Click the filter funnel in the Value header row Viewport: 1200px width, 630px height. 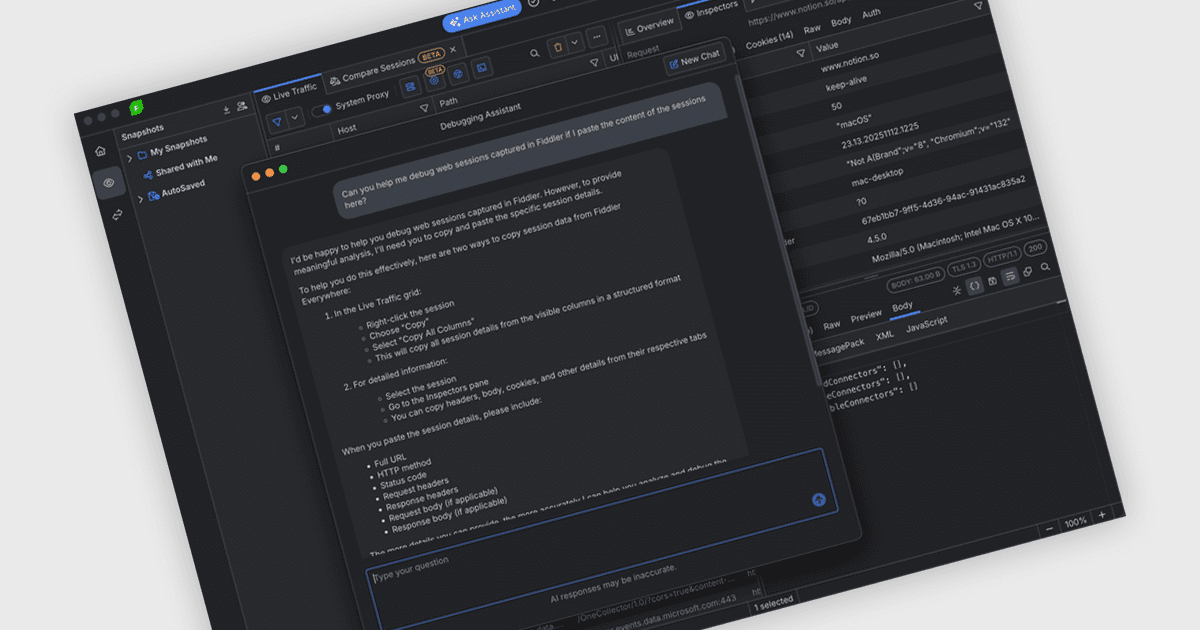tap(799, 53)
